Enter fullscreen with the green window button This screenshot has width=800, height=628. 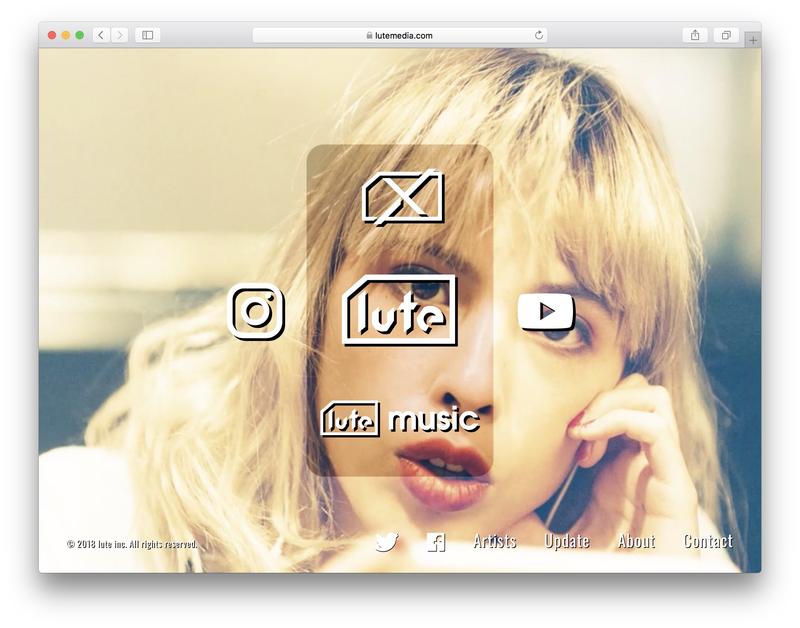(80, 35)
